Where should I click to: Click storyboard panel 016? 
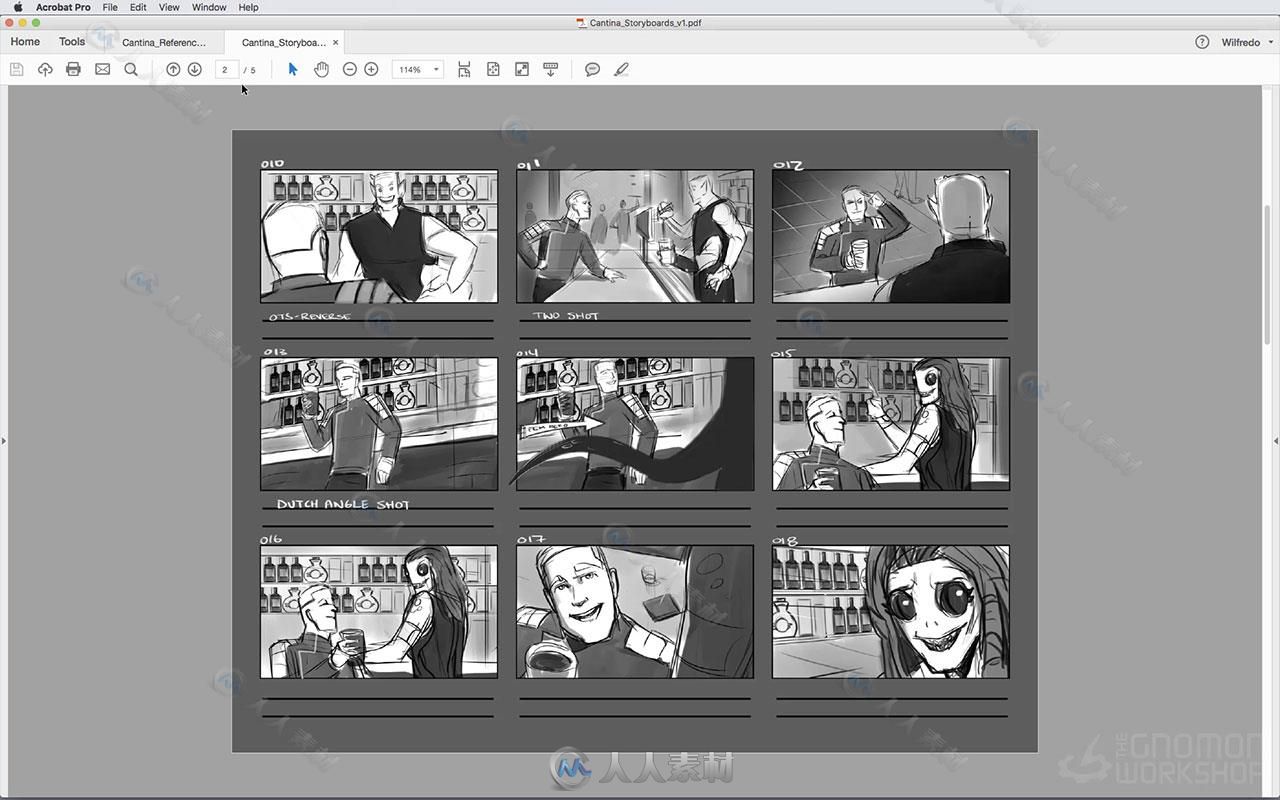coord(379,612)
